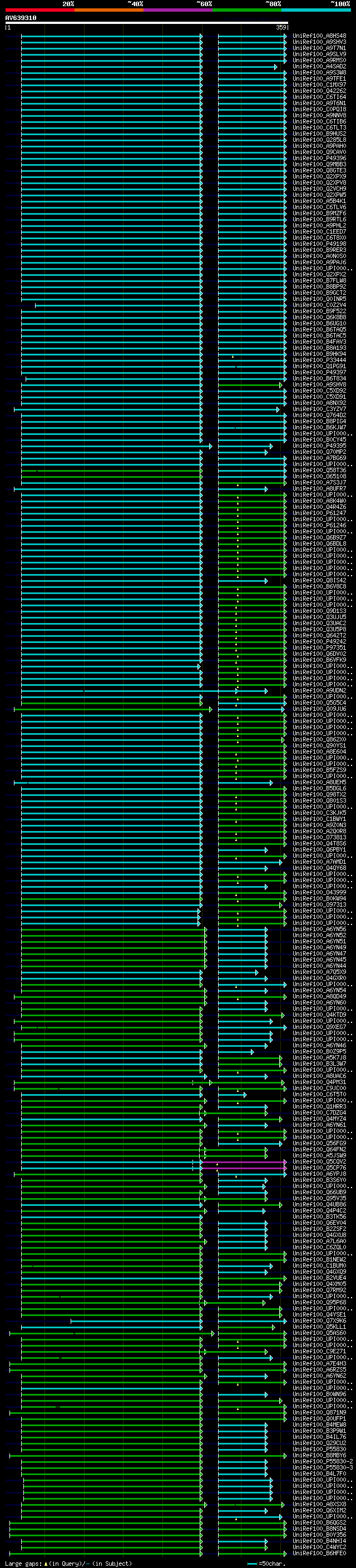
Task: Select the UniRef100_C1EED7 label
Action: click(319, 232)
